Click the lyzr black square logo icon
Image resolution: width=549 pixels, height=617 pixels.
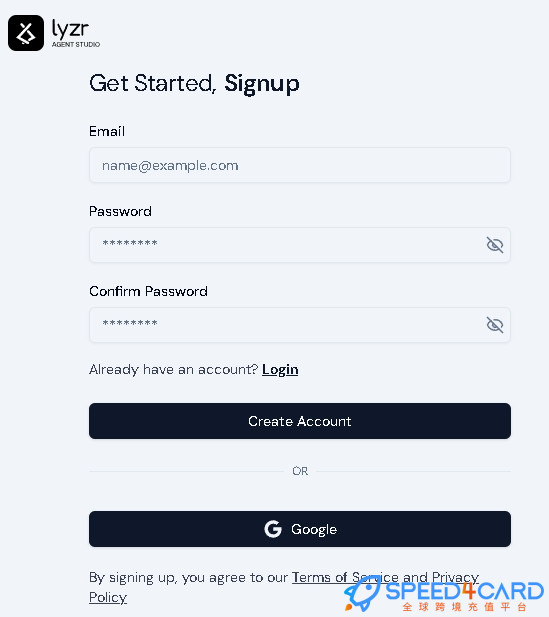pyautogui.click(x=26, y=33)
